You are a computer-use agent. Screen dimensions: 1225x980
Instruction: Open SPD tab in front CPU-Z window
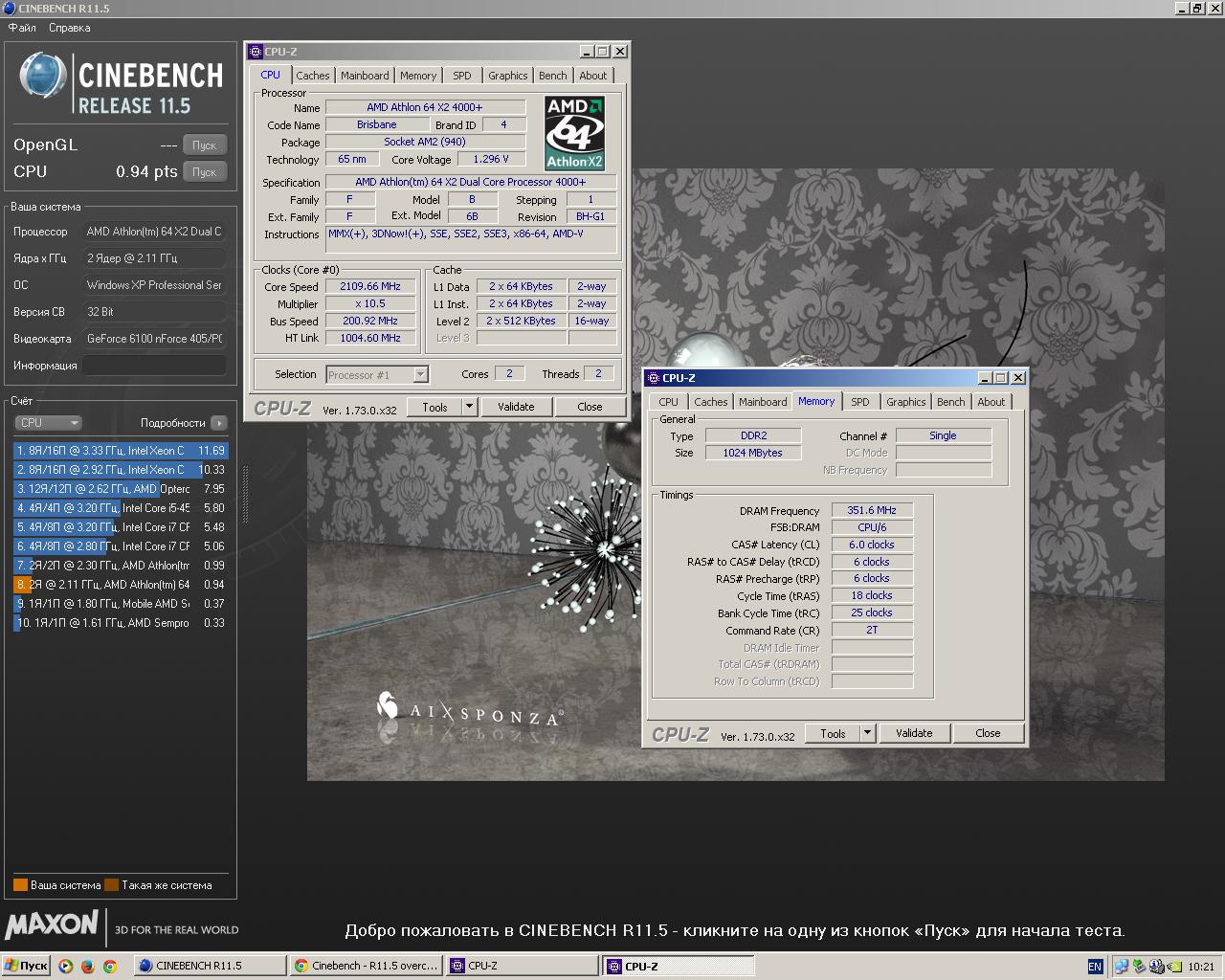coord(860,402)
